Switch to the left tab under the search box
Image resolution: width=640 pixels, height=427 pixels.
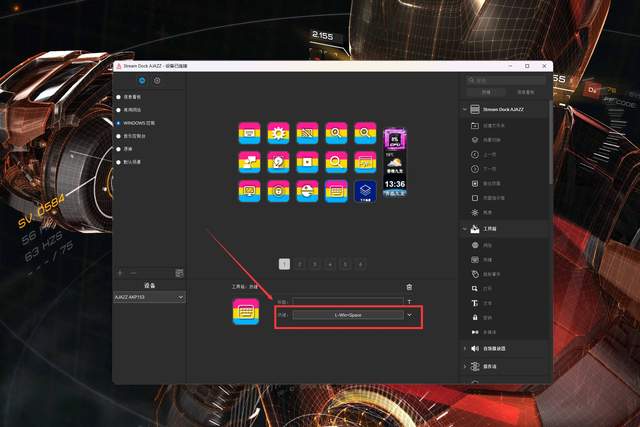(486, 92)
